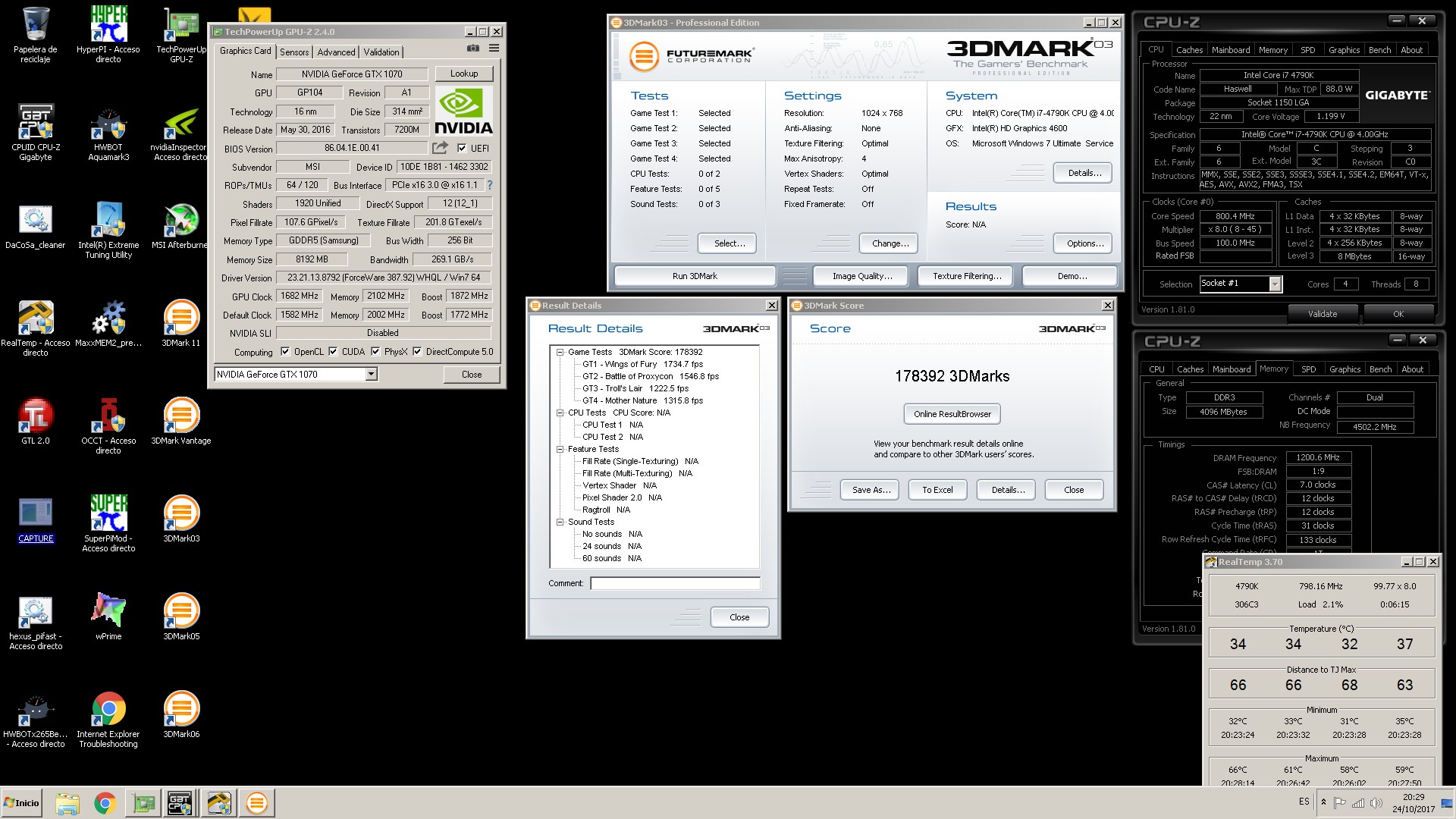Open Chrome from taskbar
The width and height of the screenshot is (1456, 819).
105,802
